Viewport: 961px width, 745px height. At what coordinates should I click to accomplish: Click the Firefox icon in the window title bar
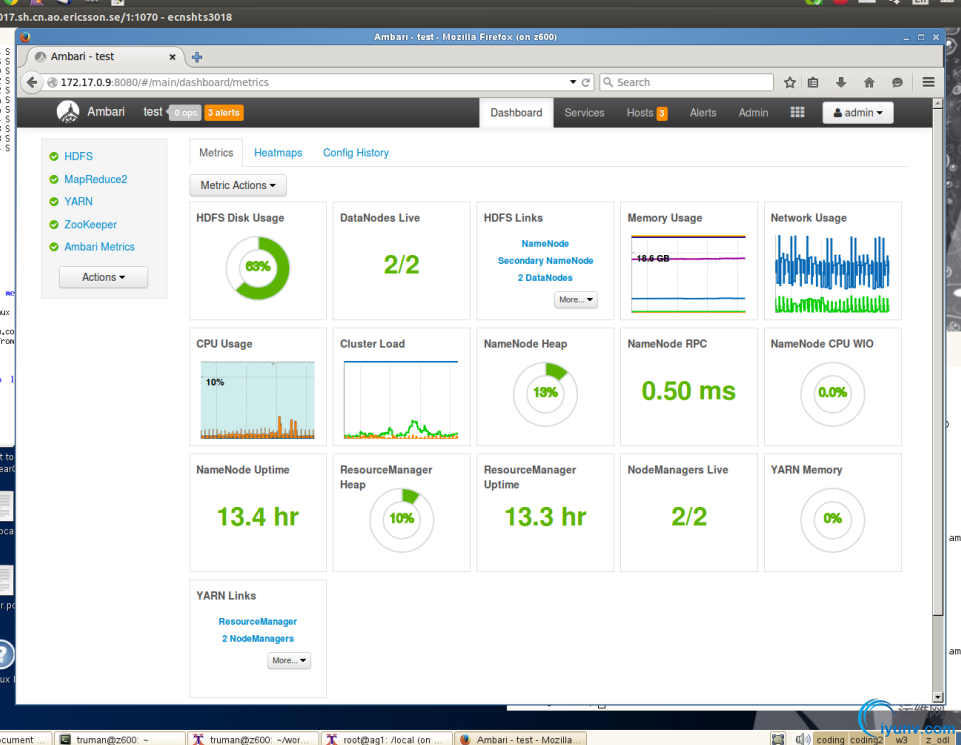[25, 37]
